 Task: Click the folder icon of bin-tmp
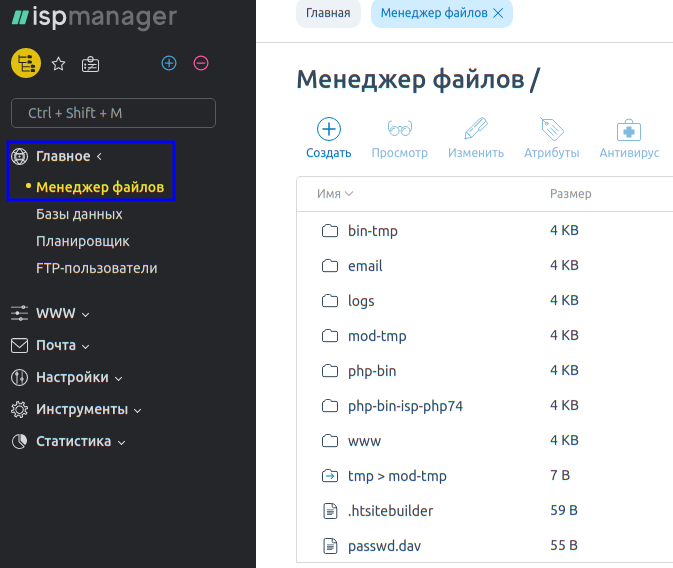pyautogui.click(x=330, y=231)
